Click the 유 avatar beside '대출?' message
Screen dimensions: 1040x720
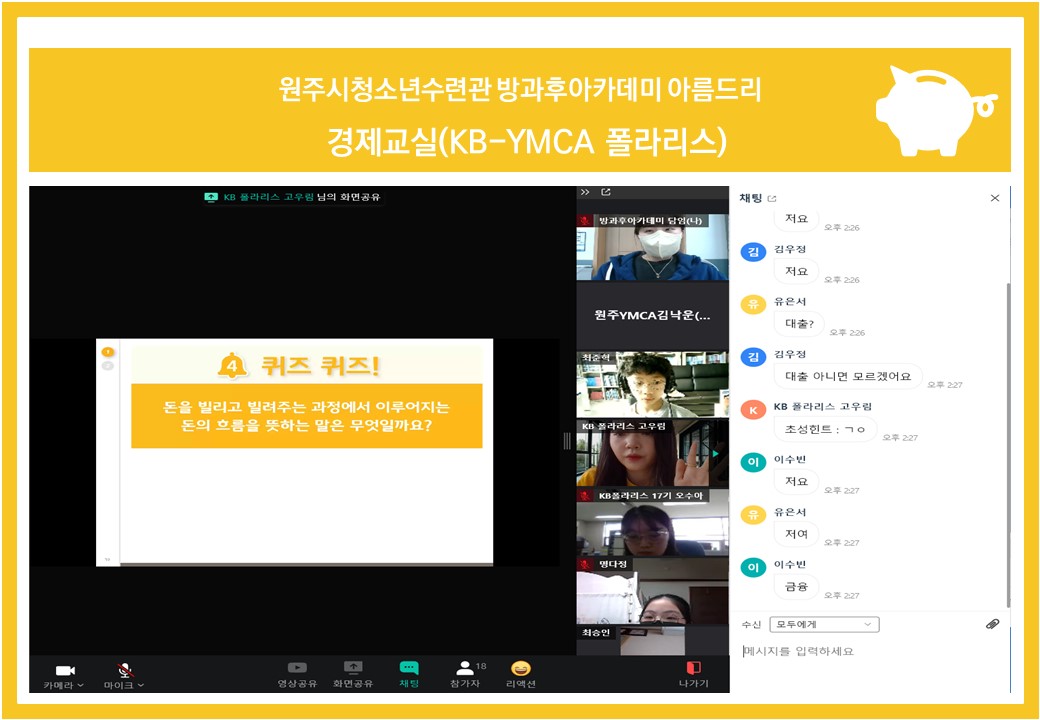(x=753, y=304)
